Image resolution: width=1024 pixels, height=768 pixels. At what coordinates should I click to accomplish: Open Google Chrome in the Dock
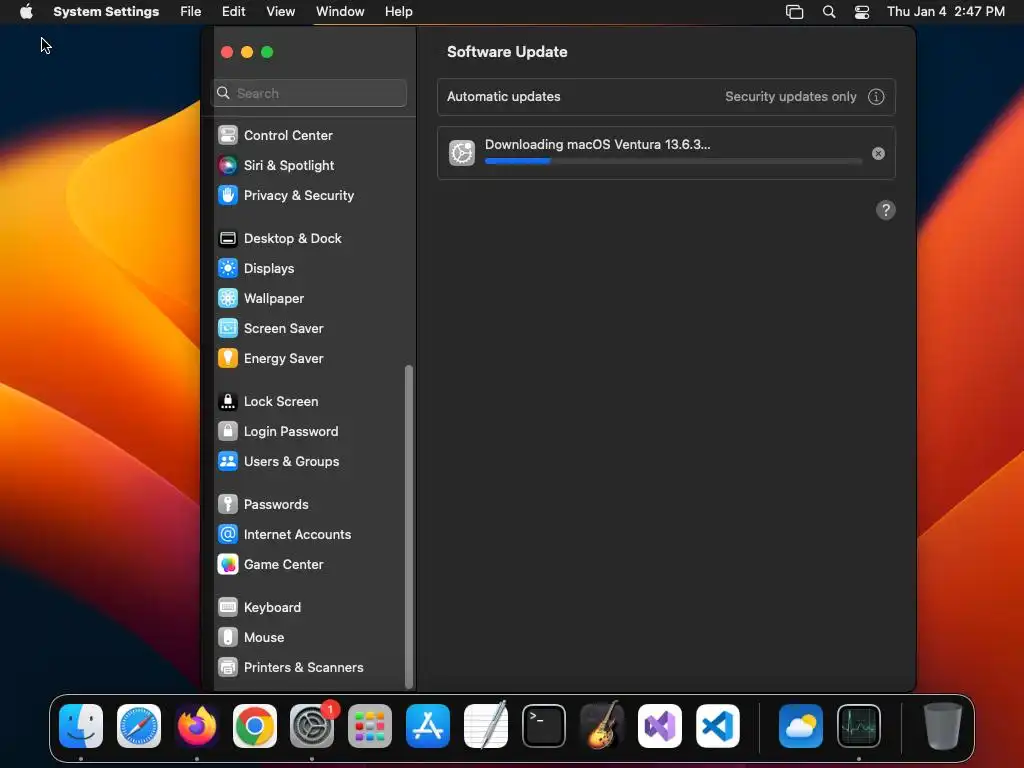point(255,726)
